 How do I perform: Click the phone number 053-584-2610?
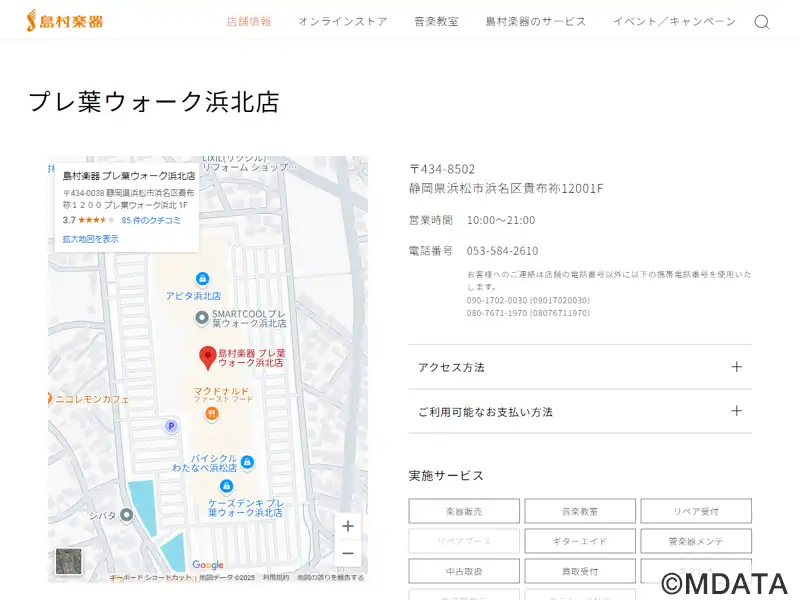(502, 251)
